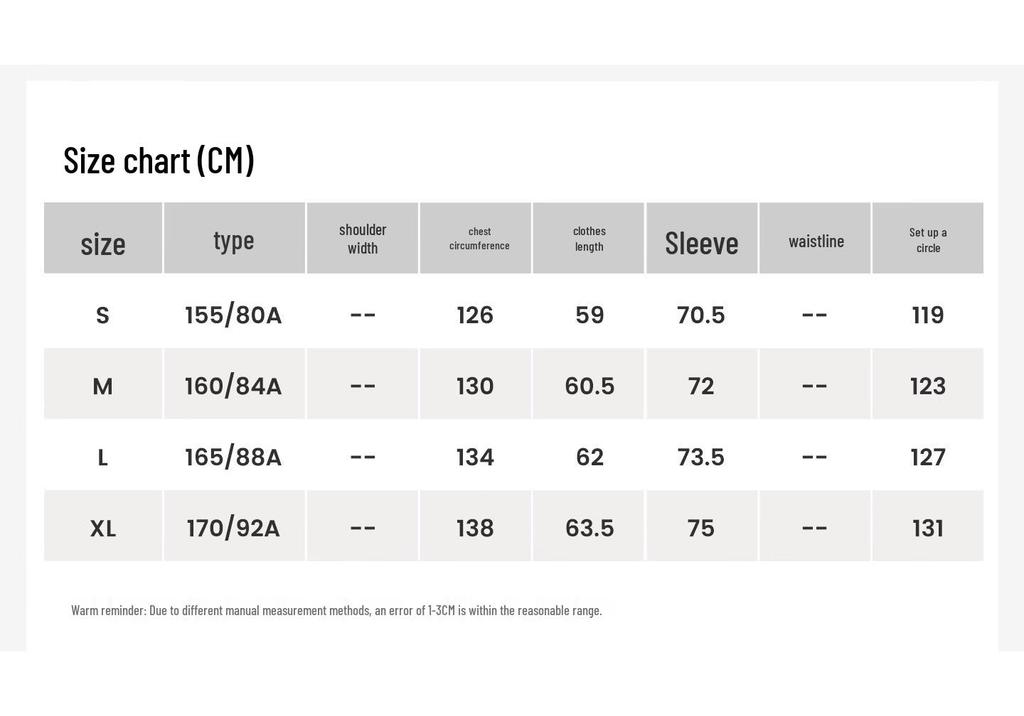Image resolution: width=1024 pixels, height=716 pixels.
Task: Click chest value 130 in M row
Action: coord(475,387)
